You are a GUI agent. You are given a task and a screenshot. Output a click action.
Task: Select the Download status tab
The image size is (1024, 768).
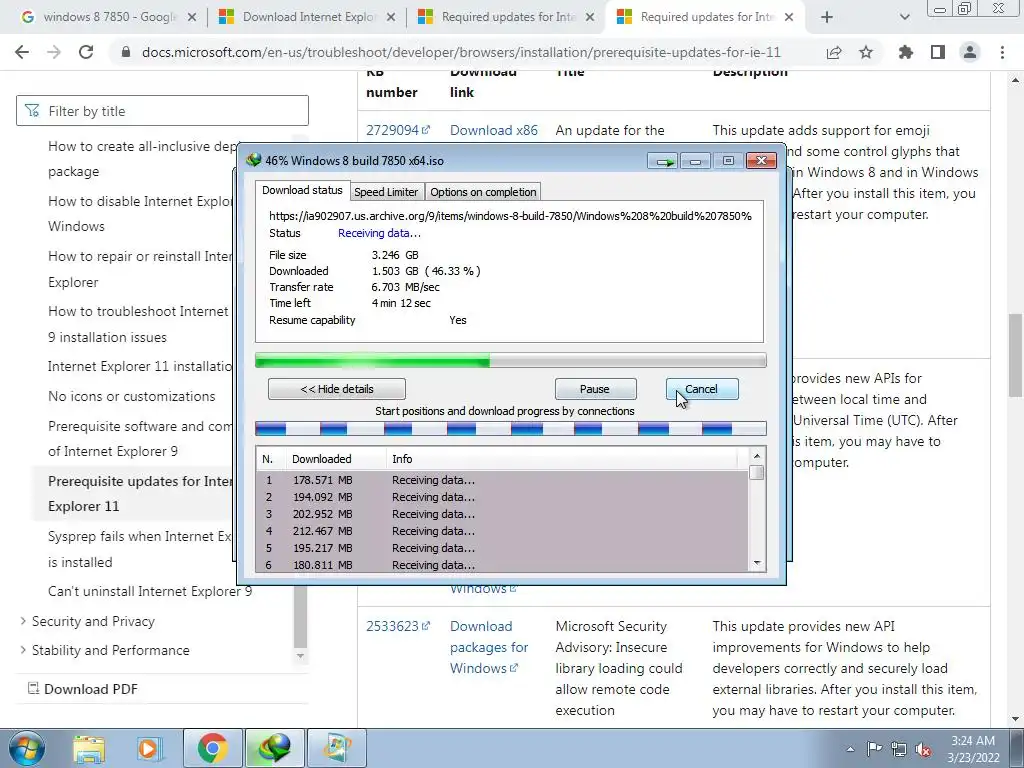pyautogui.click(x=302, y=190)
